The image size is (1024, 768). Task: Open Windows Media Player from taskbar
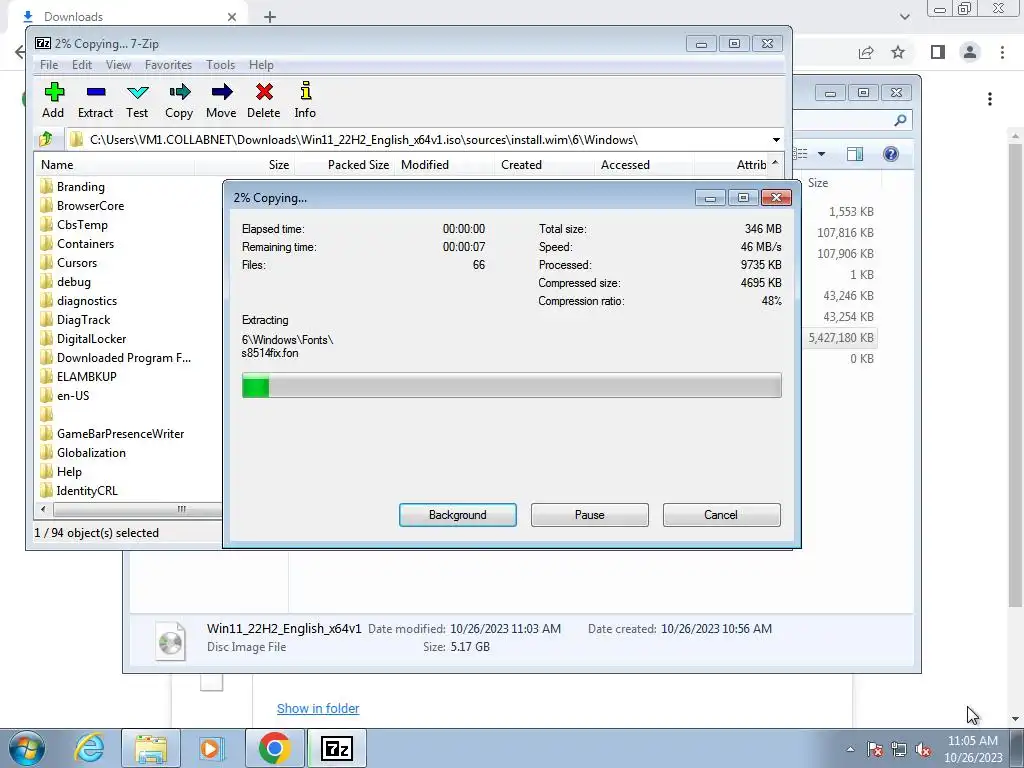pos(210,748)
